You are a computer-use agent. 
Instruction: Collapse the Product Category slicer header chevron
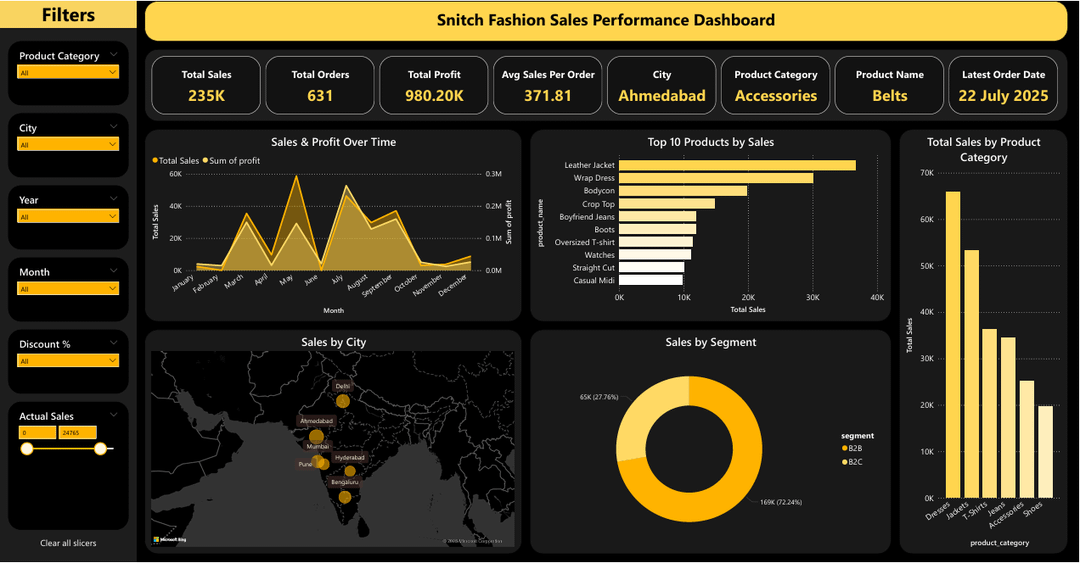[x=114, y=54]
